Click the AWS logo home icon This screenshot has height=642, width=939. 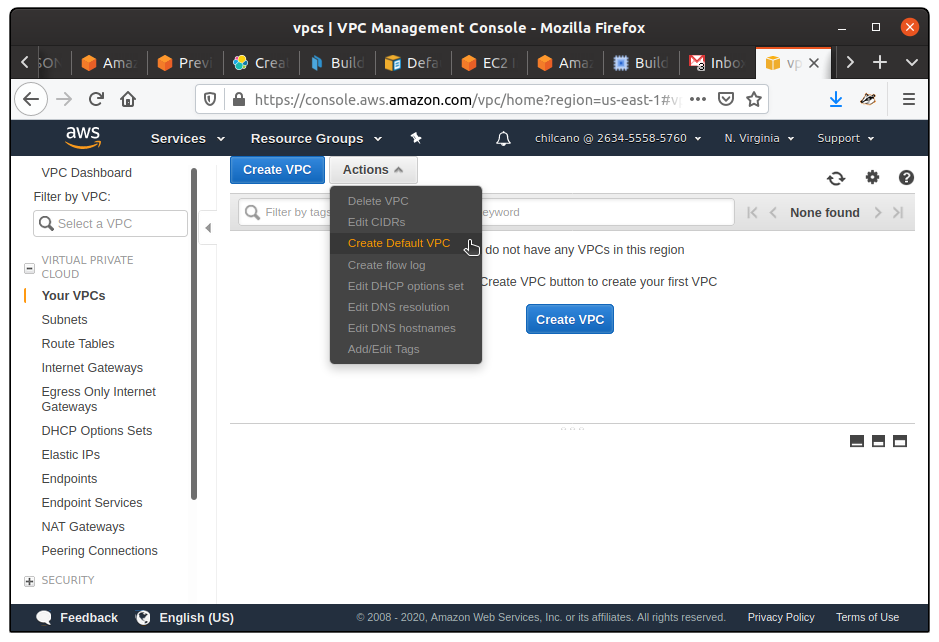[83, 138]
